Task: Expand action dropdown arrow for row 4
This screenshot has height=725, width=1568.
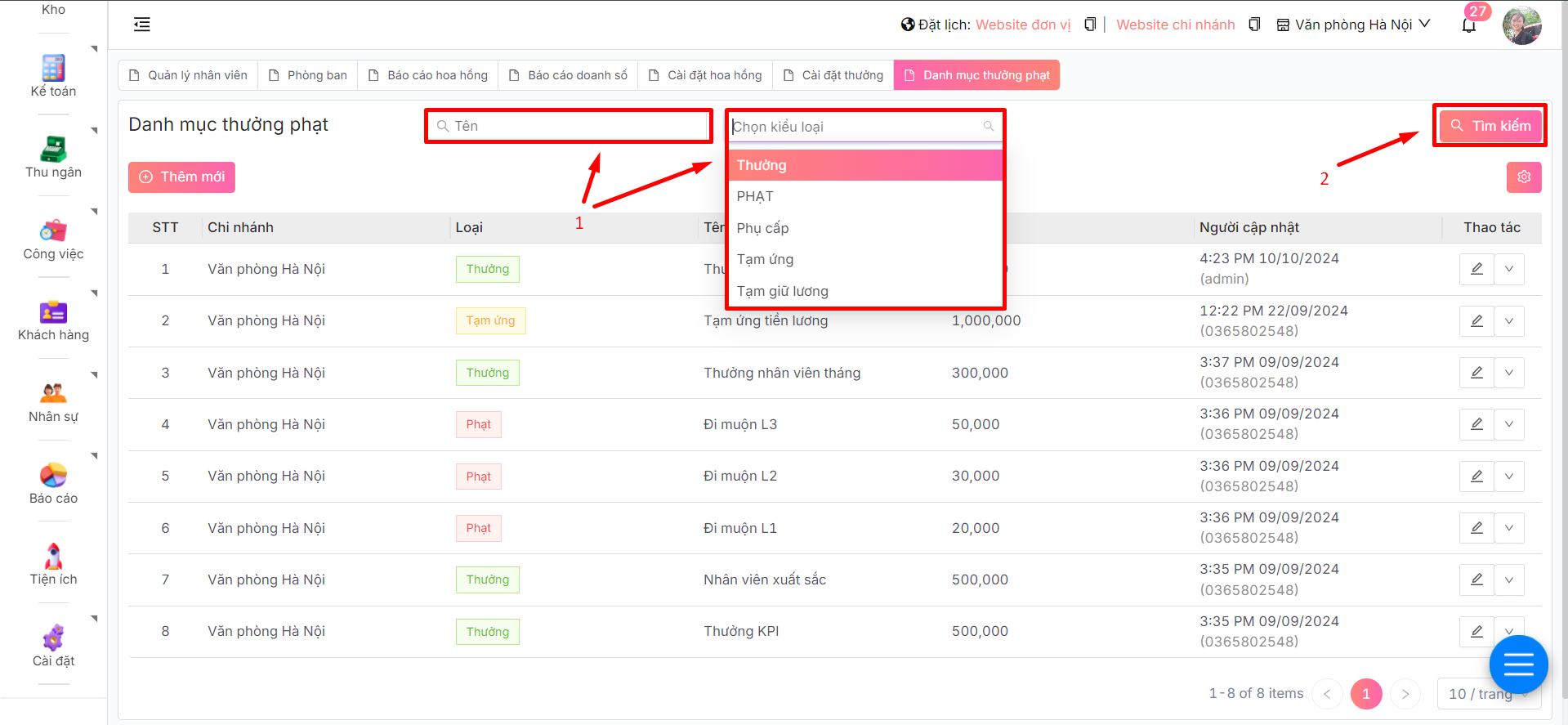Action: (1508, 424)
